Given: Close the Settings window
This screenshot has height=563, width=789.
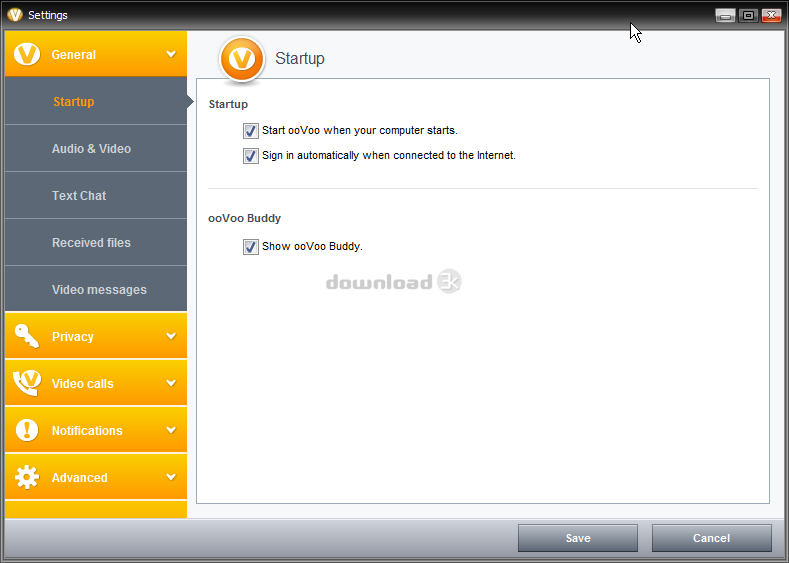Looking at the screenshot, I should tap(771, 16).
